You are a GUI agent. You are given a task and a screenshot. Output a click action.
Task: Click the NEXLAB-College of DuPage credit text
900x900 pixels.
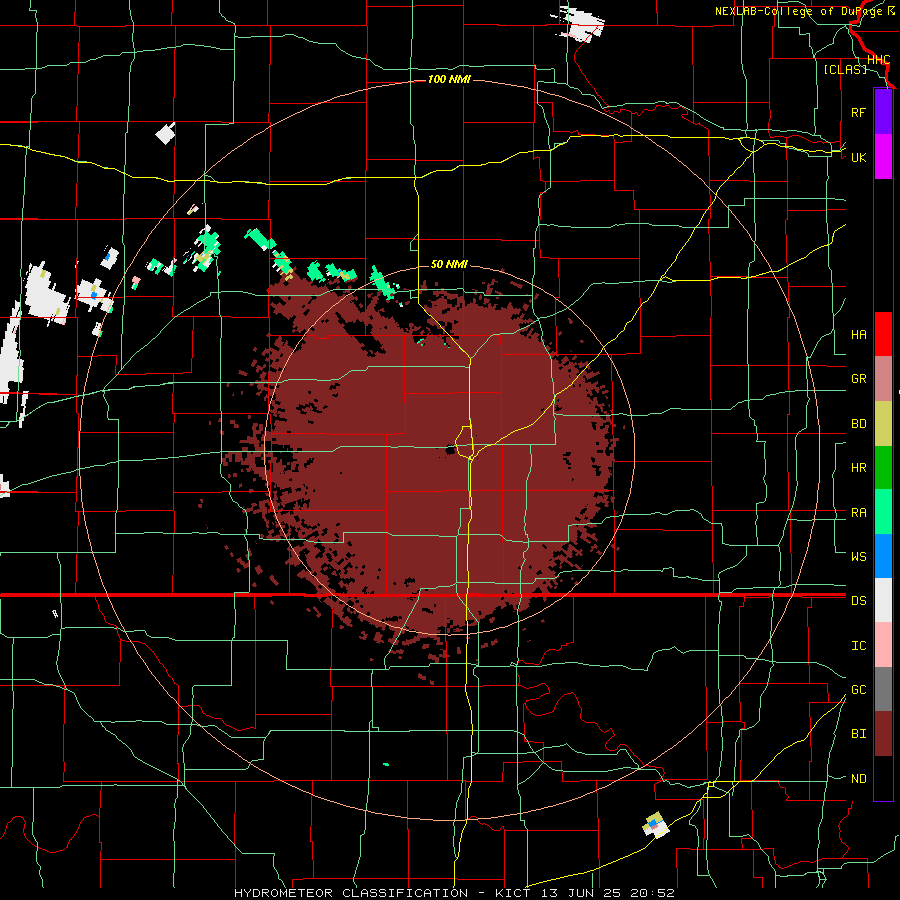[804, 11]
